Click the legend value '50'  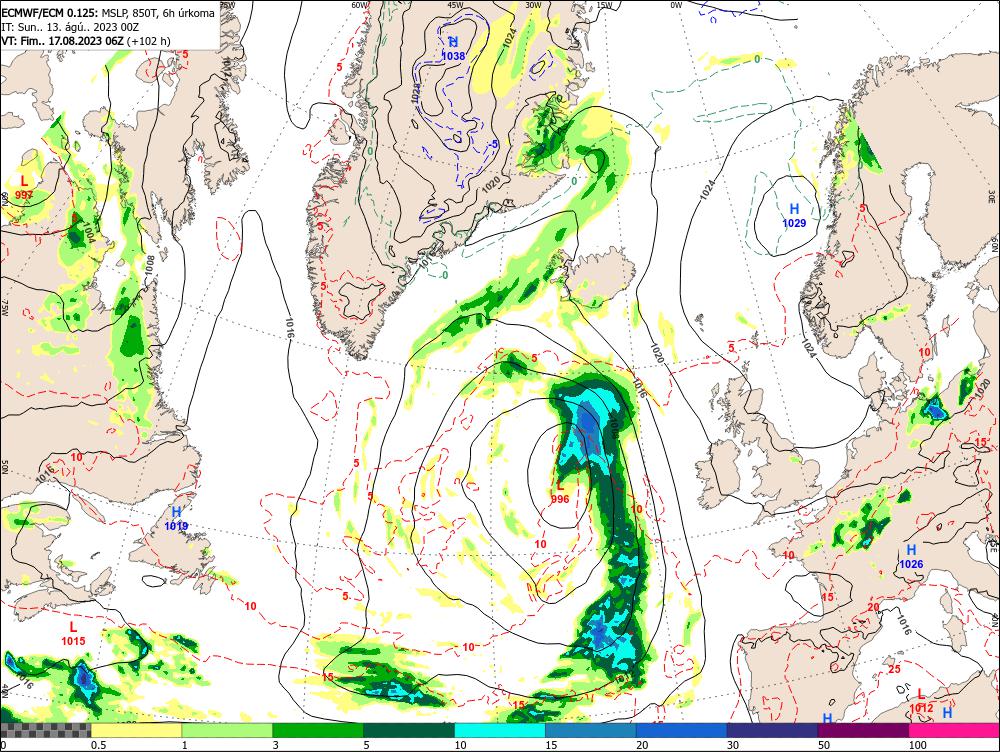824,745
